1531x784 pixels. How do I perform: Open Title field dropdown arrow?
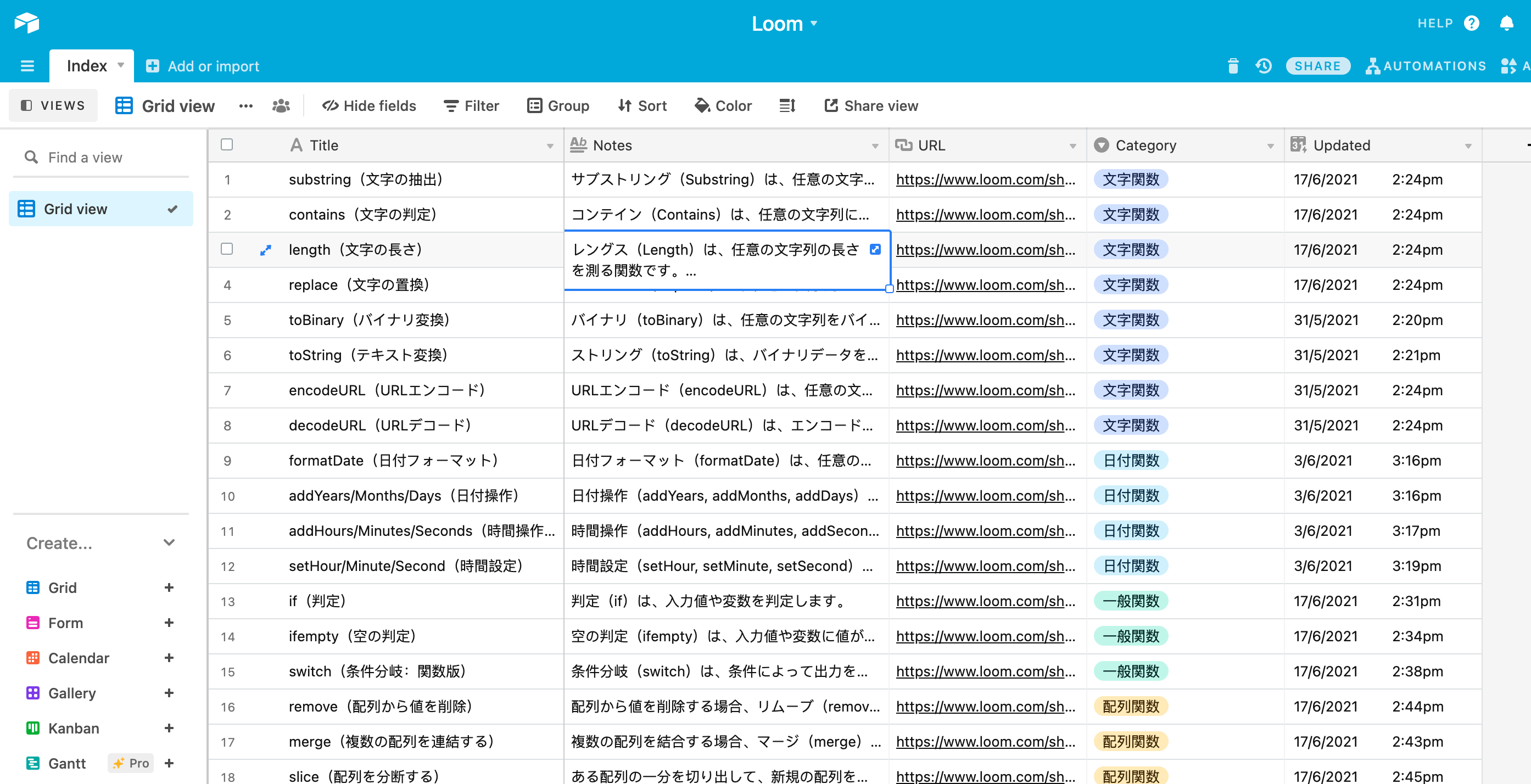550,146
